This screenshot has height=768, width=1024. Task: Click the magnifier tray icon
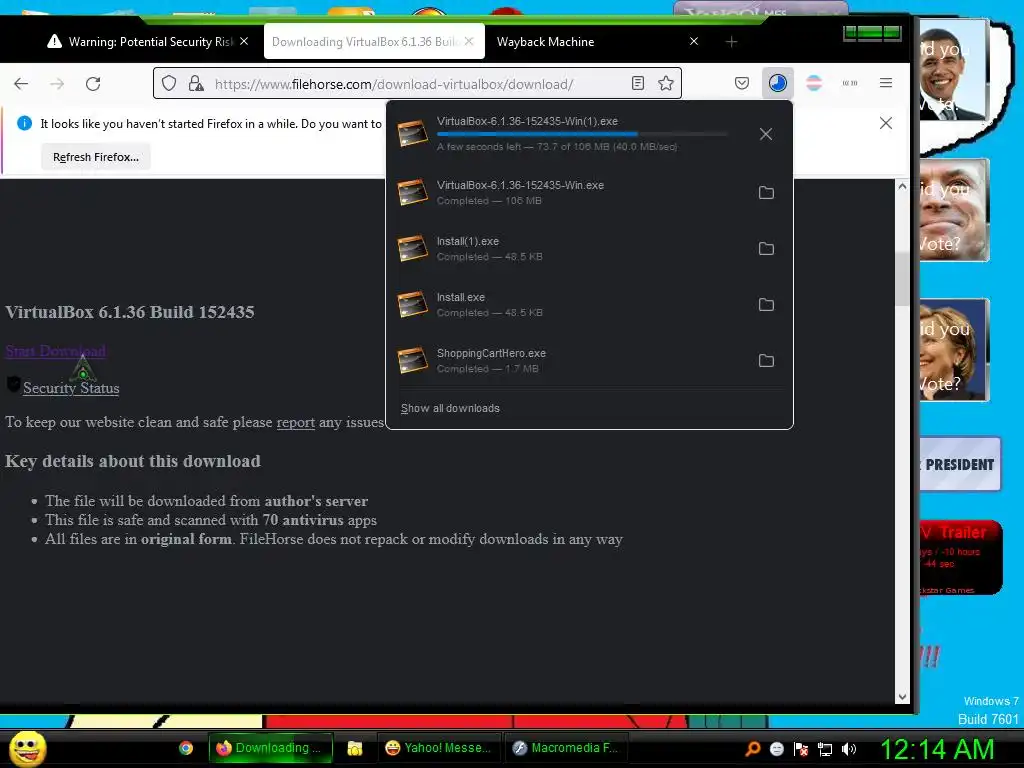click(x=753, y=749)
